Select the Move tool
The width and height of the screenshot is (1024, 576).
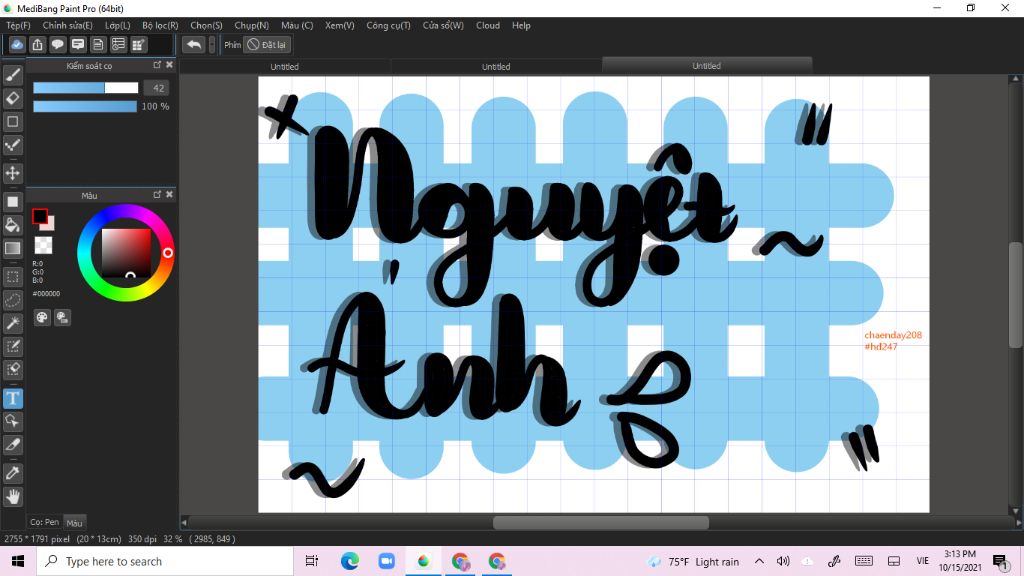coord(12,173)
